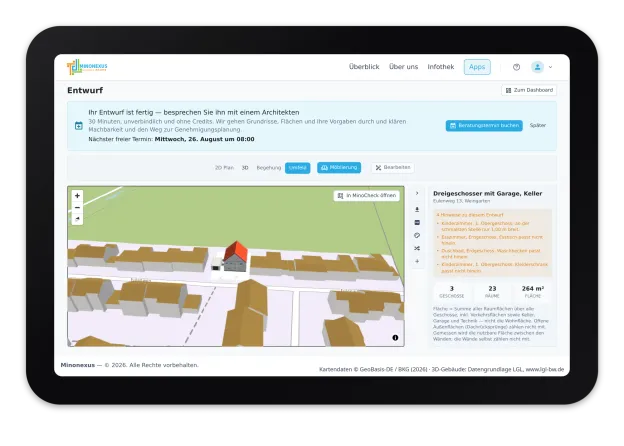
Task: Click the '264 m²' Fläche stat
Action: tap(533, 292)
